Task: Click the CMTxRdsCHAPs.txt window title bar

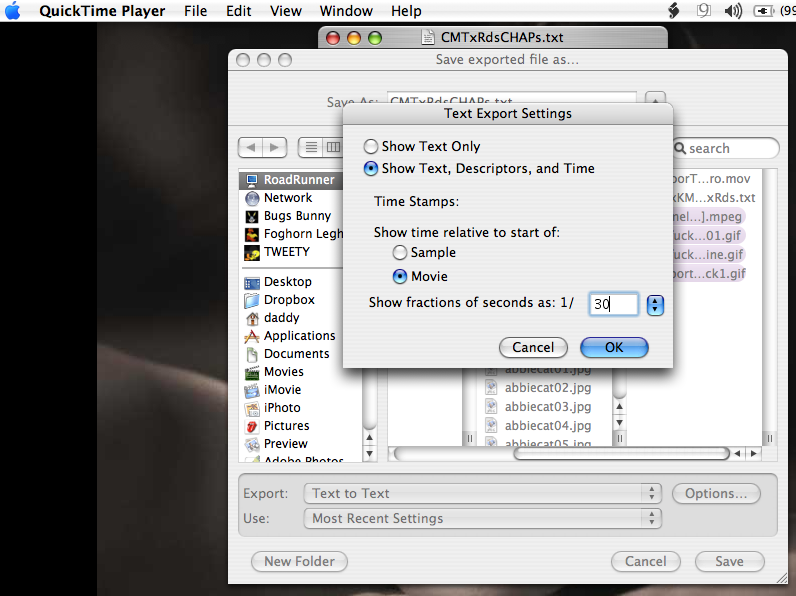Action: tap(493, 38)
